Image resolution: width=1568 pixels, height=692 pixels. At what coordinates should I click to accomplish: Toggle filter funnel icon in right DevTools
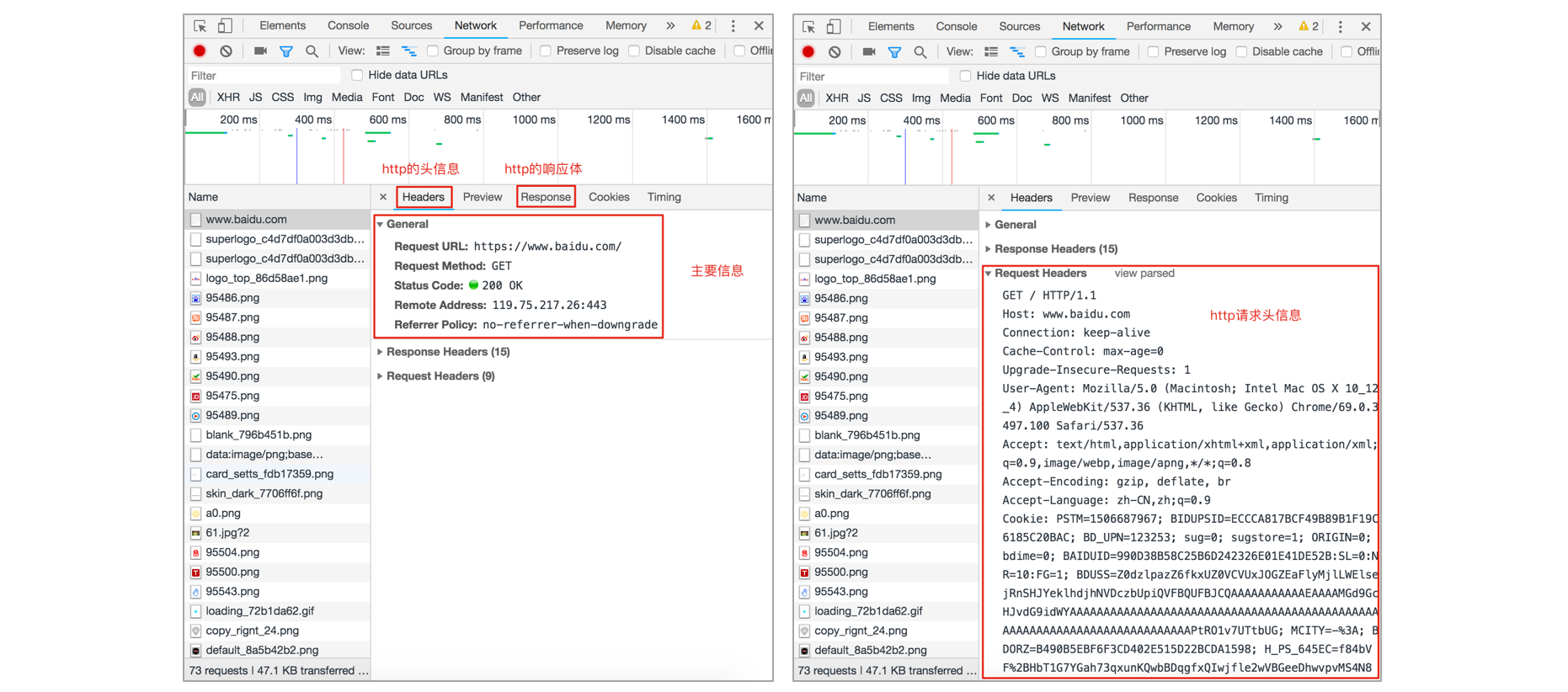pos(894,52)
